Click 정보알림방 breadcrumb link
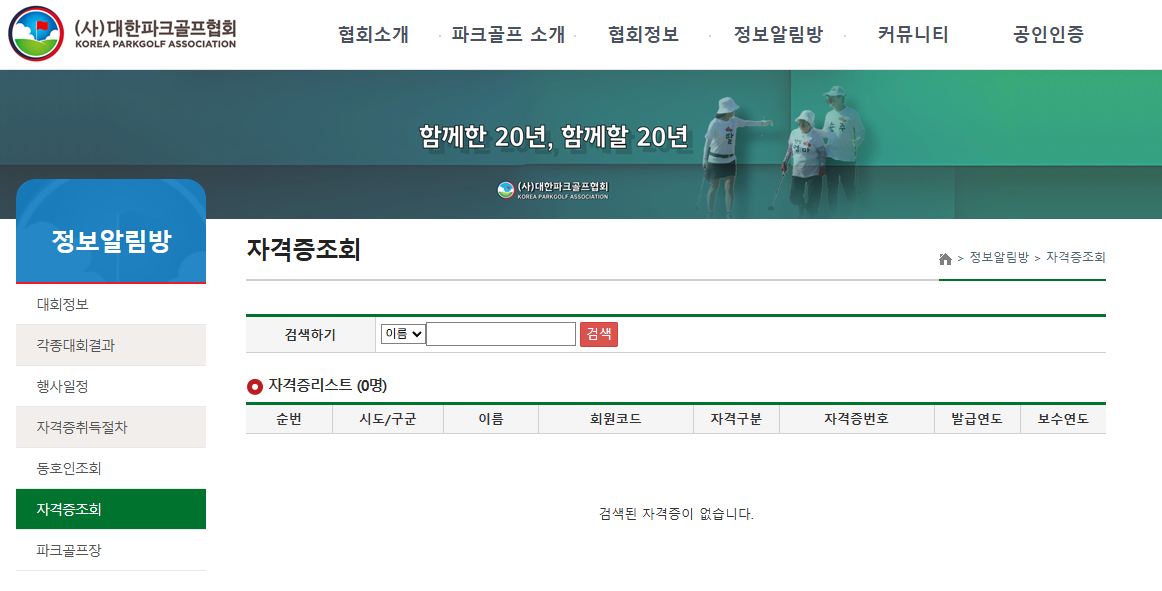 pyautogui.click(x=998, y=258)
